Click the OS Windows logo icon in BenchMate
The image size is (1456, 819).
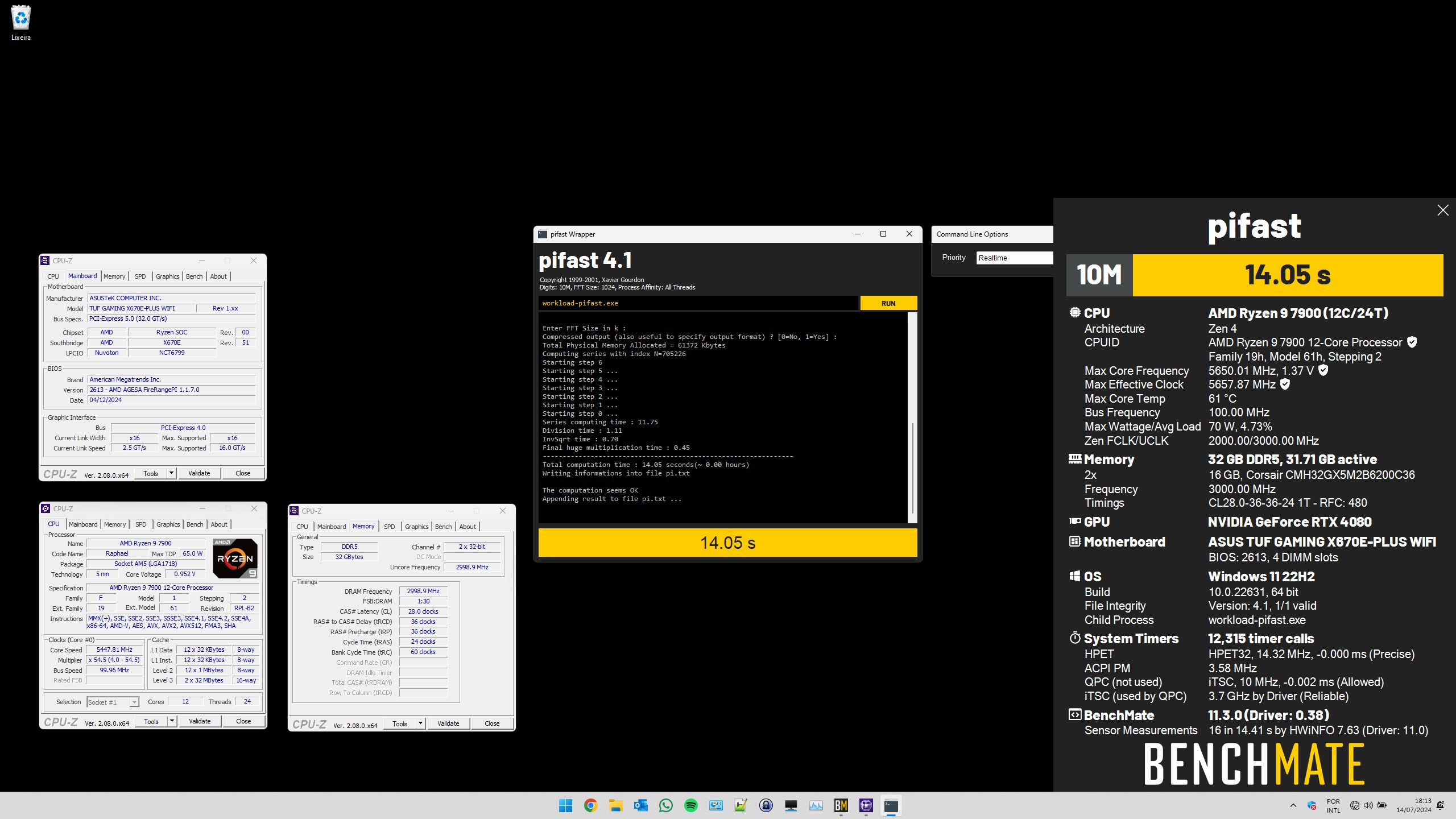[1075, 576]
